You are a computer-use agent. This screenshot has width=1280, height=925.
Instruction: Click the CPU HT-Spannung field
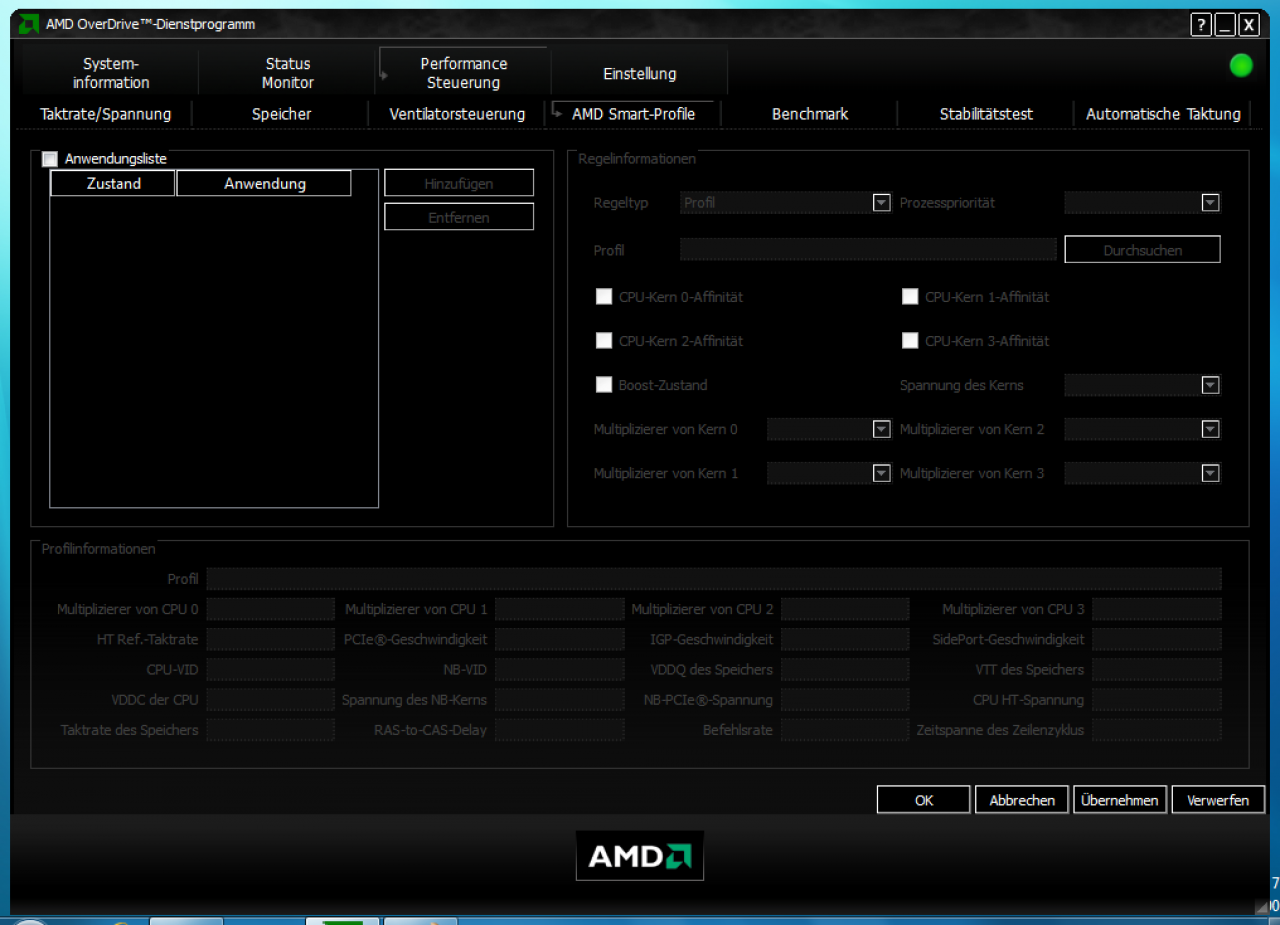click(1157, 699)
